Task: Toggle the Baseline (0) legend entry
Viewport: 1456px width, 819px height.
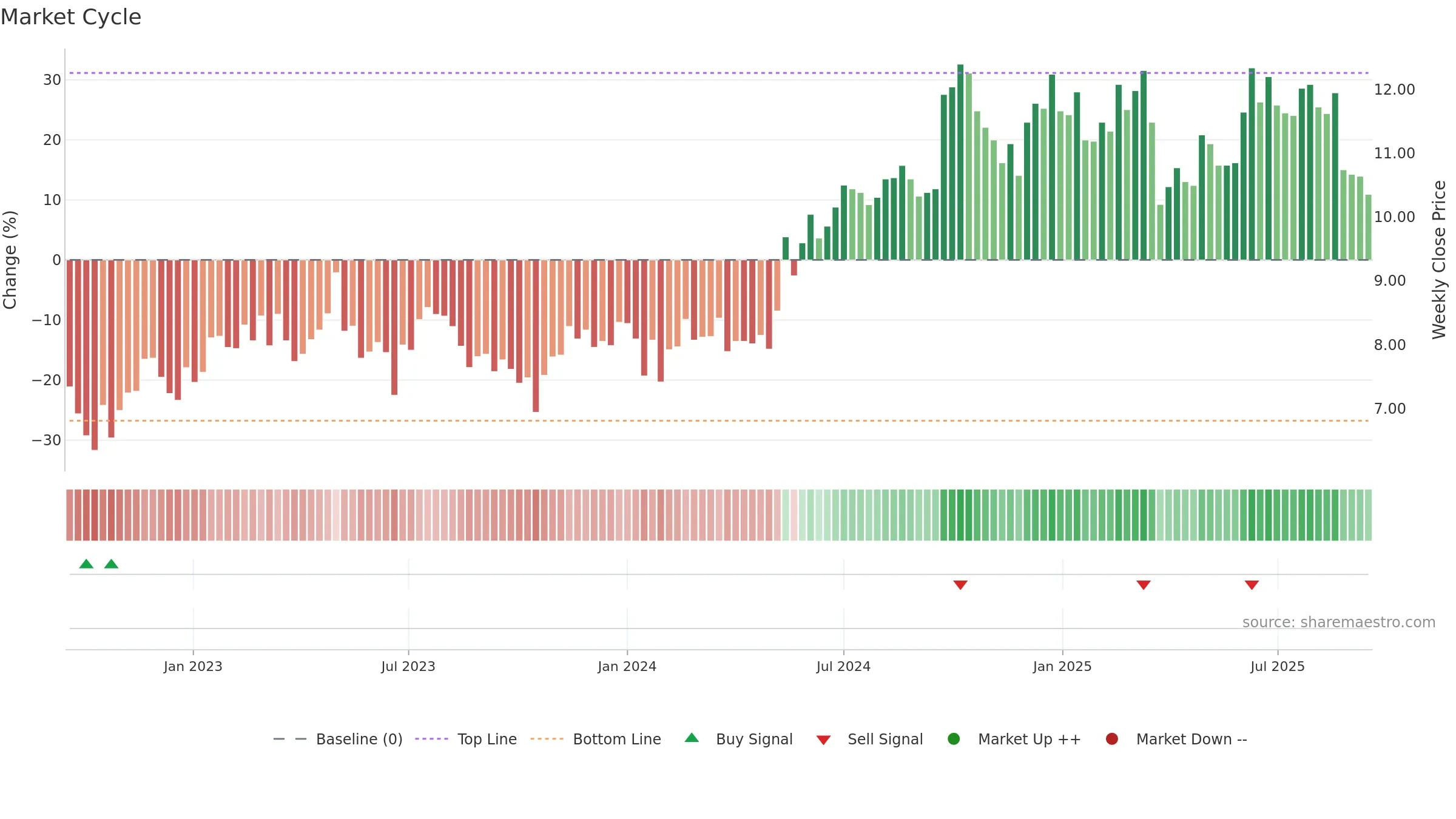Action: tap(338, 739)
